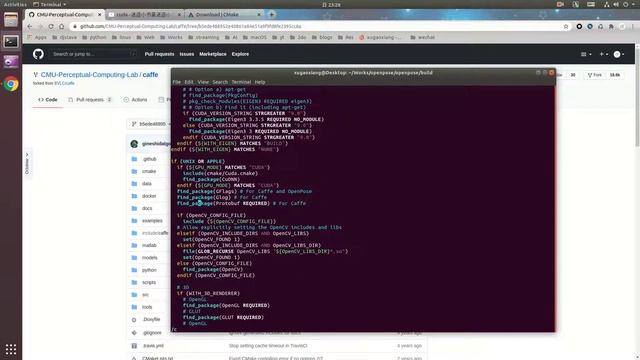Open the Terminal app menu in top bar

(49, 4)
